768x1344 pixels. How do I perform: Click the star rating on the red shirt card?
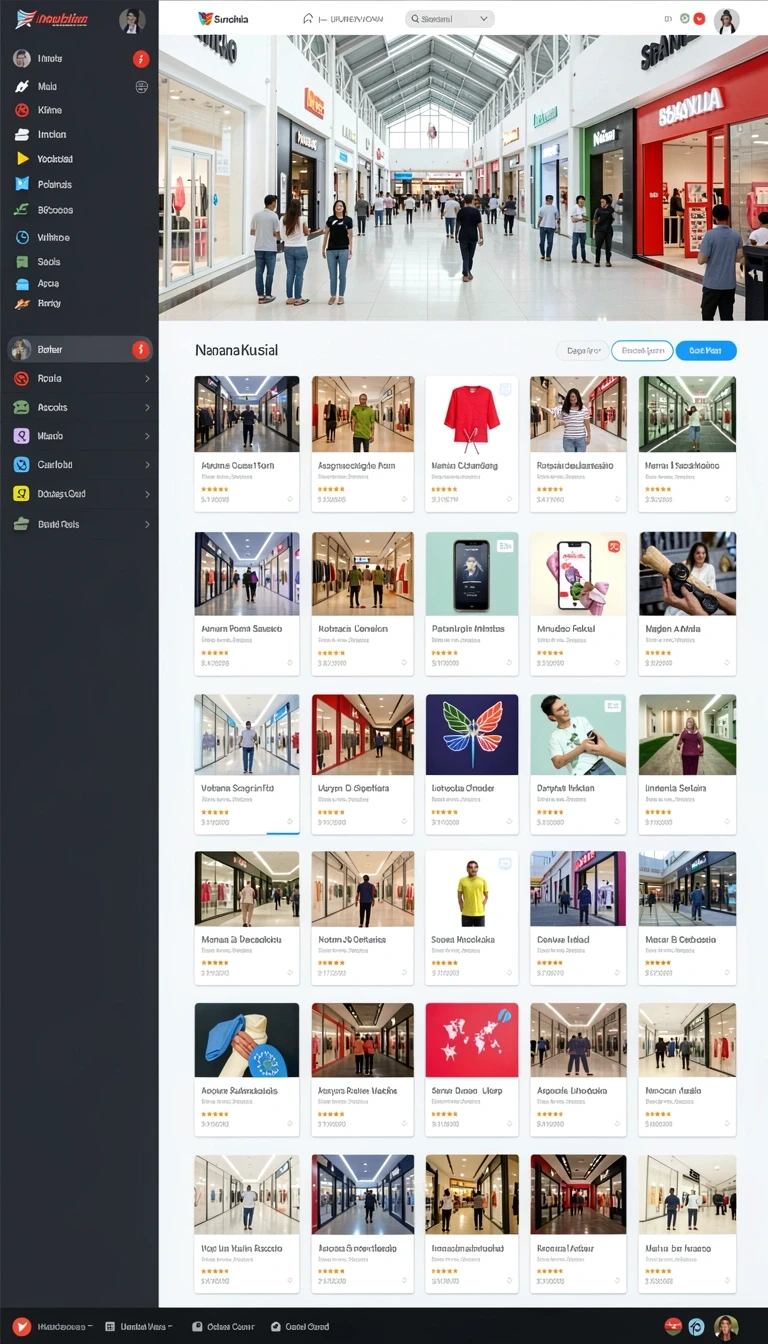(445, 489)
